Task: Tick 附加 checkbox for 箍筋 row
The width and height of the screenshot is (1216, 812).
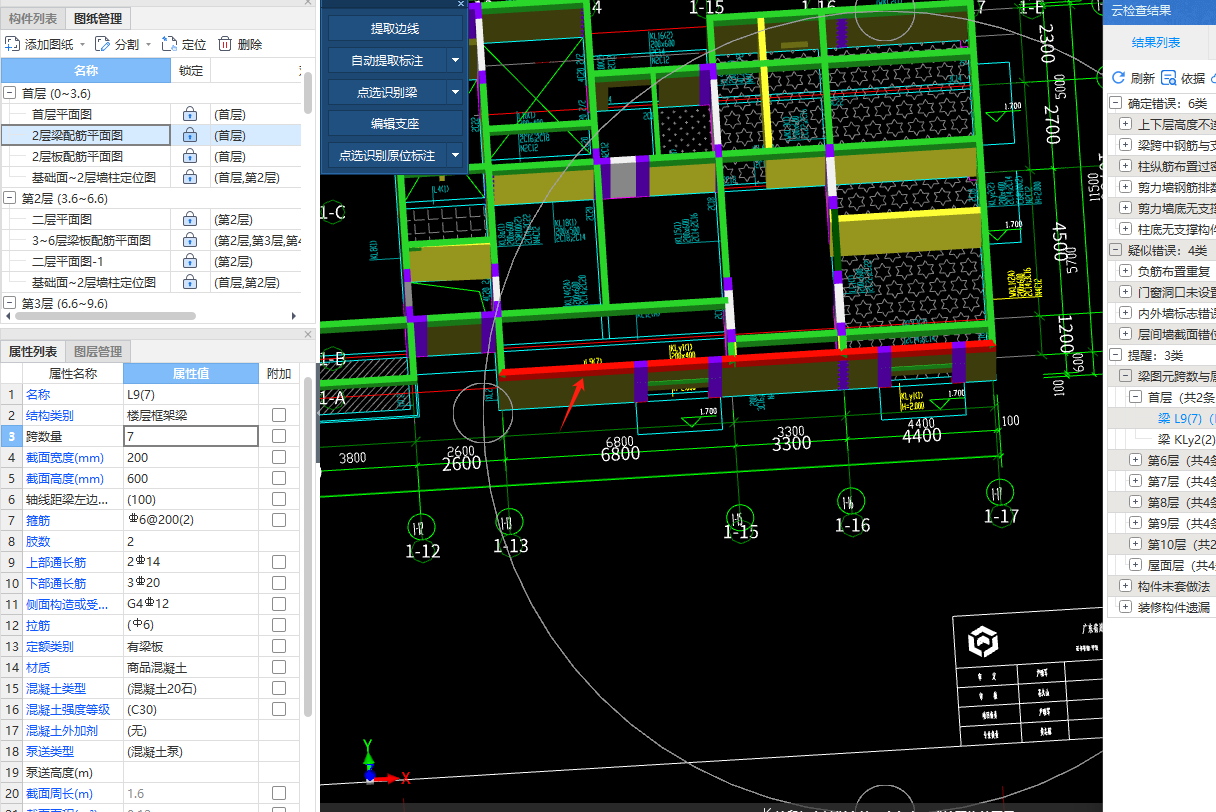Action: (x=279, y=520)
